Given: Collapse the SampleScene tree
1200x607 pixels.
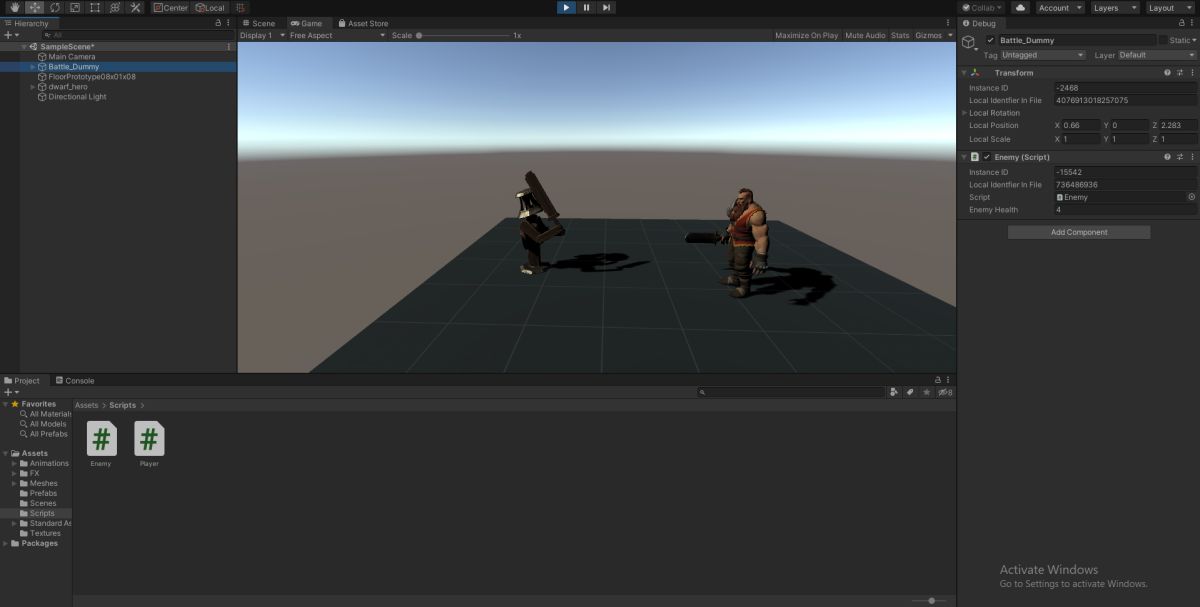Looking at the screenshot, I should click(24, 47).
